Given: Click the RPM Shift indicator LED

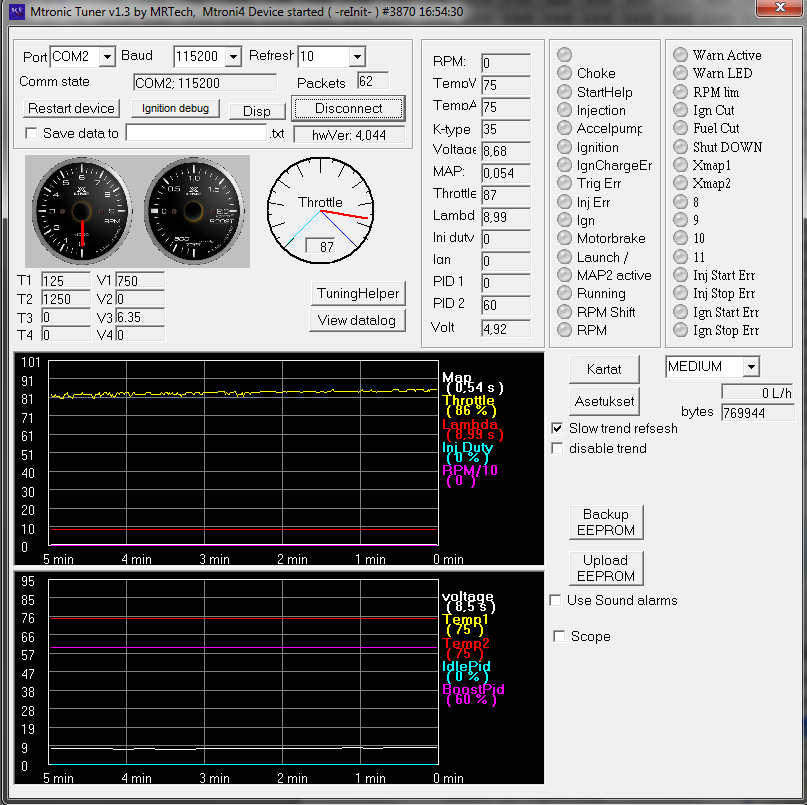Looking at the screenshot, I should click(565, 312).
